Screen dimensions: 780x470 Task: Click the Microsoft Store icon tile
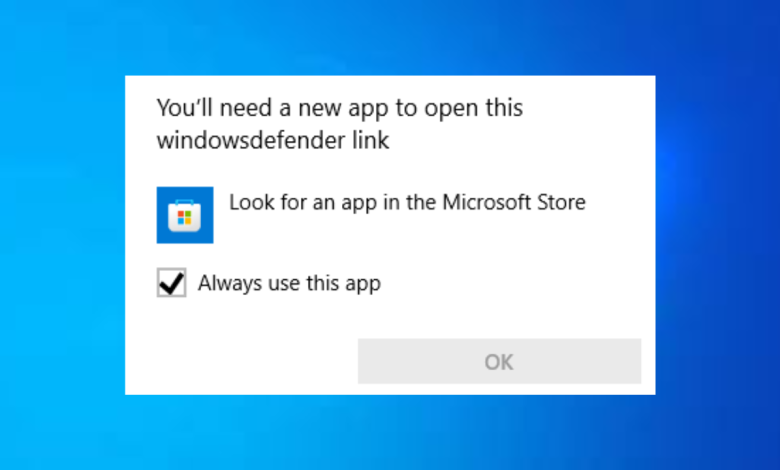coord(185,215)
